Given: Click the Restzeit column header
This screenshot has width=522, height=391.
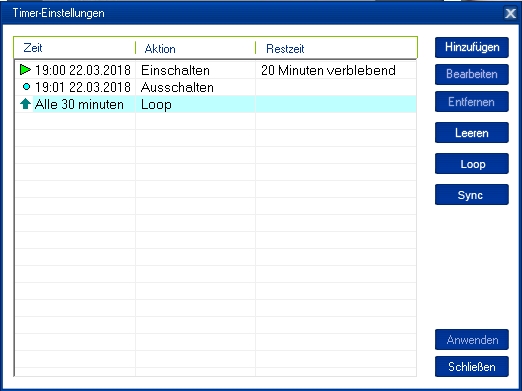Looking at the screenshot, I should click(x=336, y=48).
